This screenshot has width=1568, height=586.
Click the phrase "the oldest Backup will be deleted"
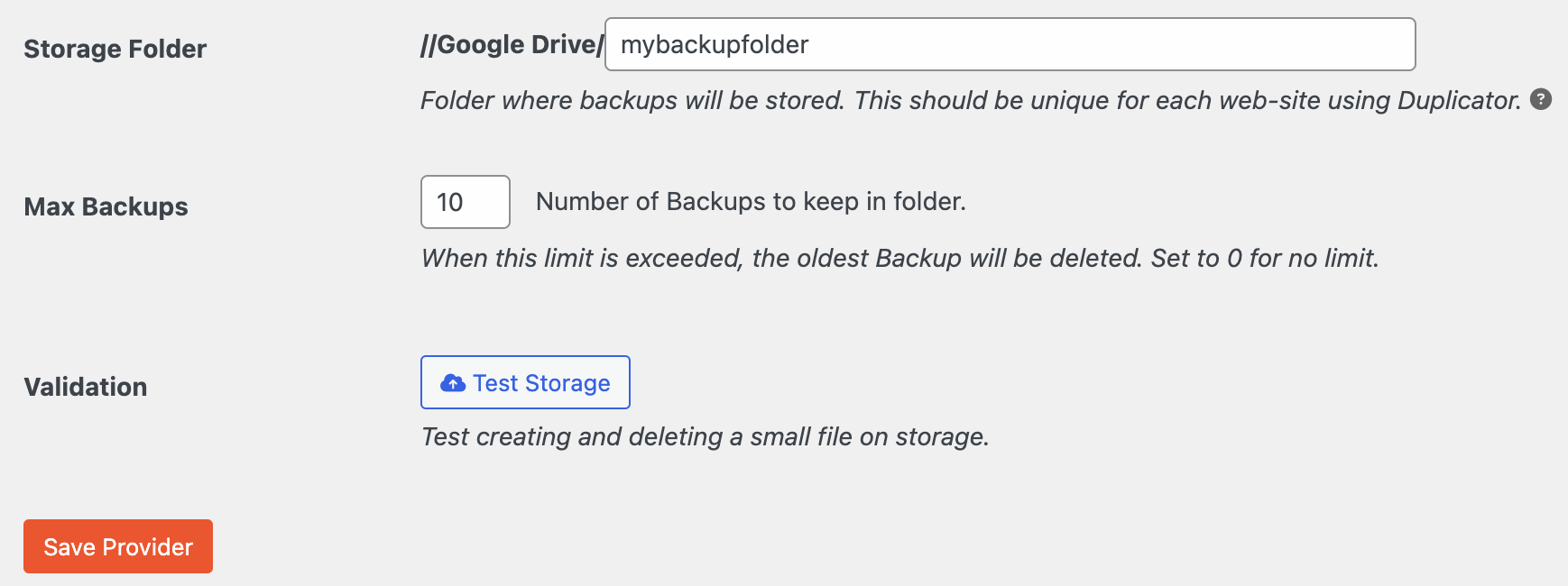pos(947,258)
